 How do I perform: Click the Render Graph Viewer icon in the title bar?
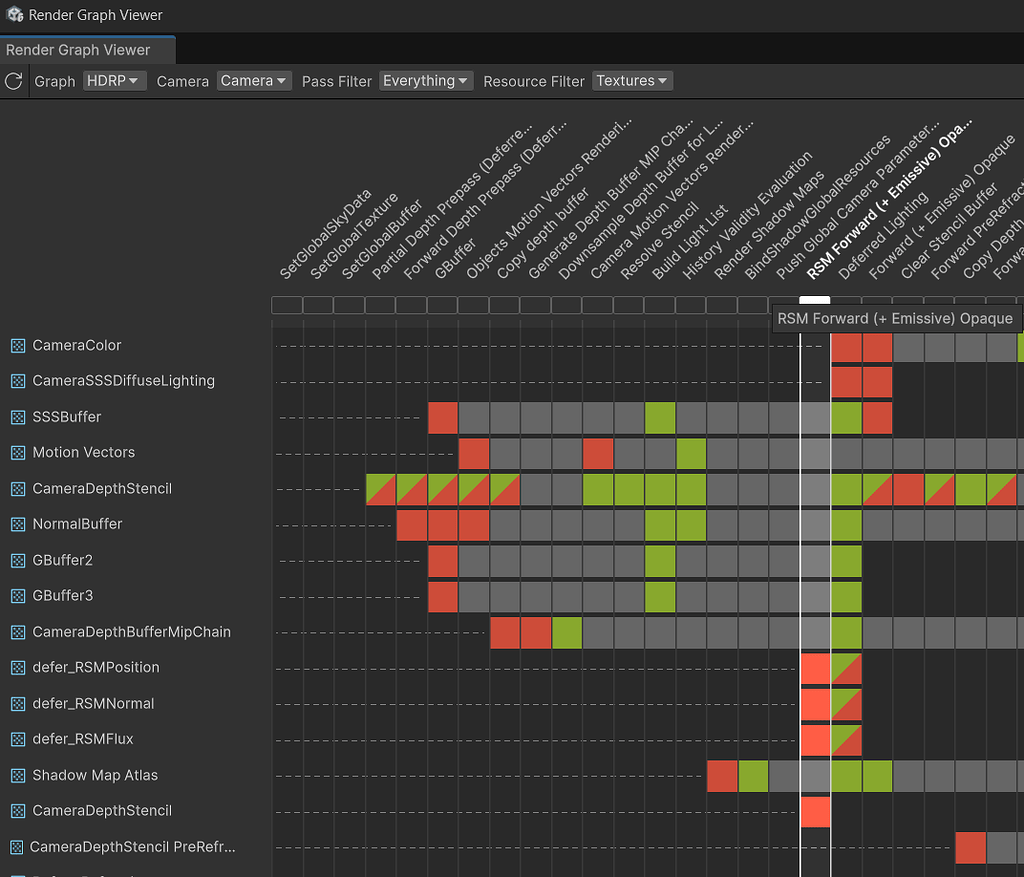click(x=14, y=14)
